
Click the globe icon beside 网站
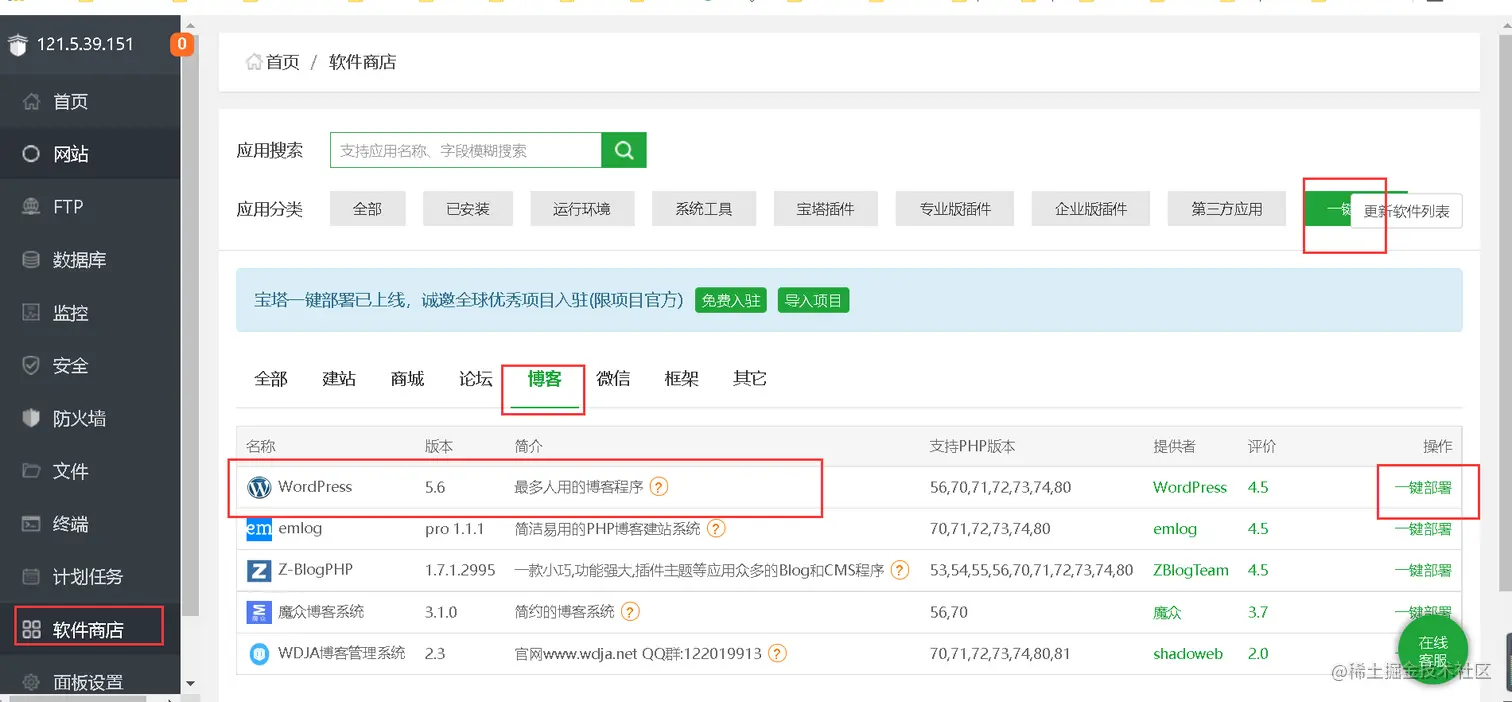[x=32, y=155]
